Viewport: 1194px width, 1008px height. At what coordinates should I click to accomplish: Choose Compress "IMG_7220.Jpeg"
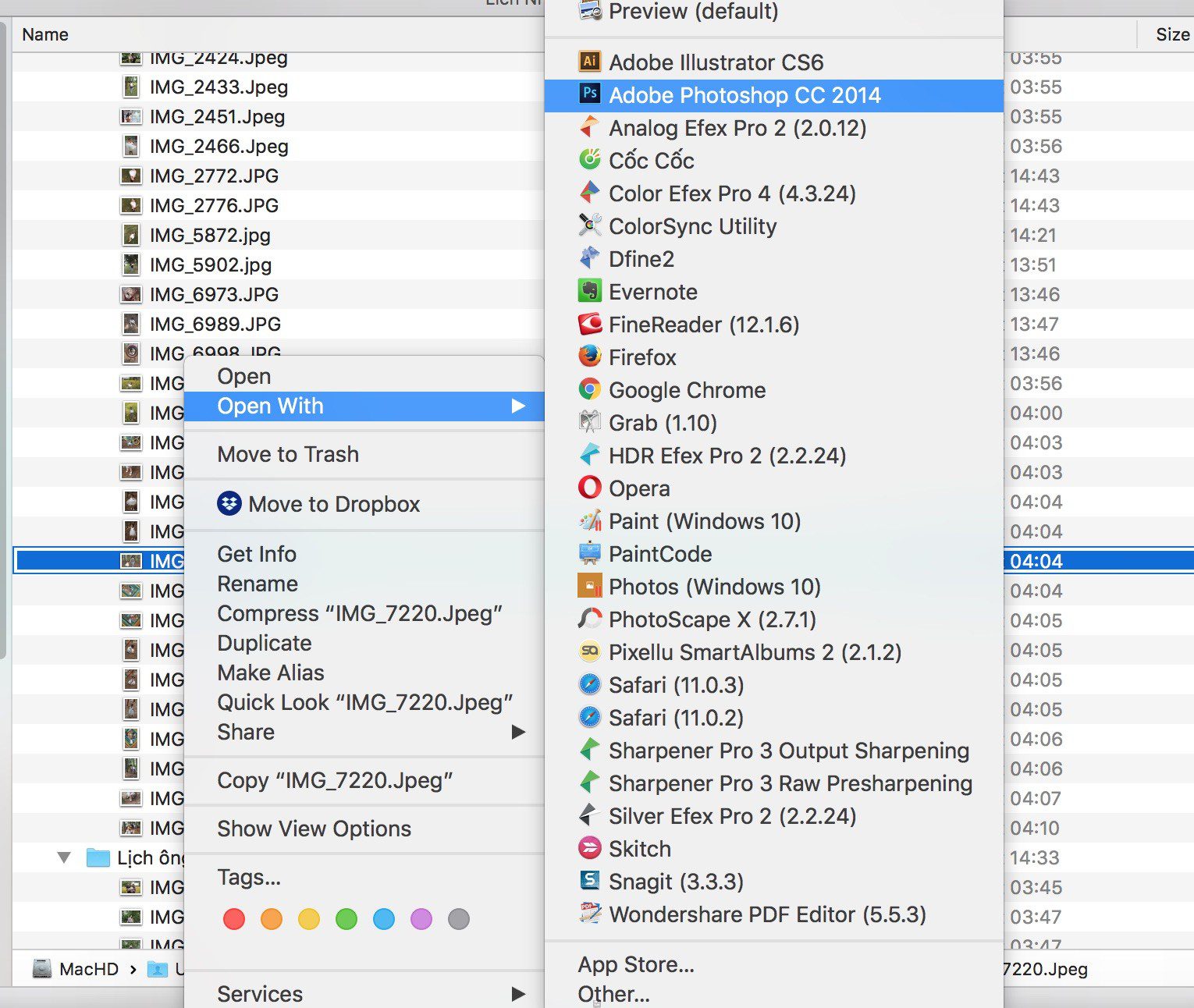tap(364, 613)
